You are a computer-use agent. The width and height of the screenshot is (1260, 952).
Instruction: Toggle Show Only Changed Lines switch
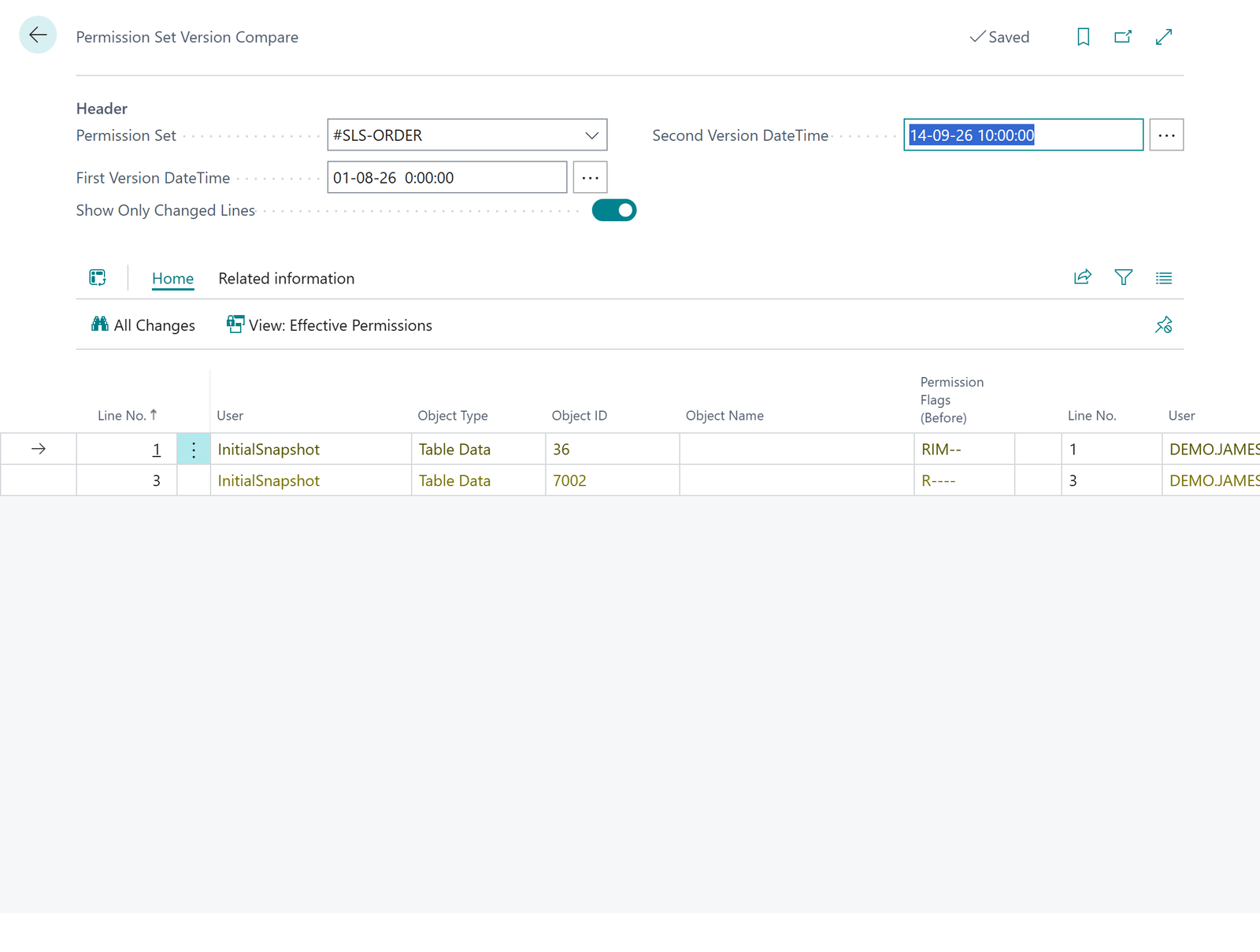pyautogui.click(x=614, y=210)
